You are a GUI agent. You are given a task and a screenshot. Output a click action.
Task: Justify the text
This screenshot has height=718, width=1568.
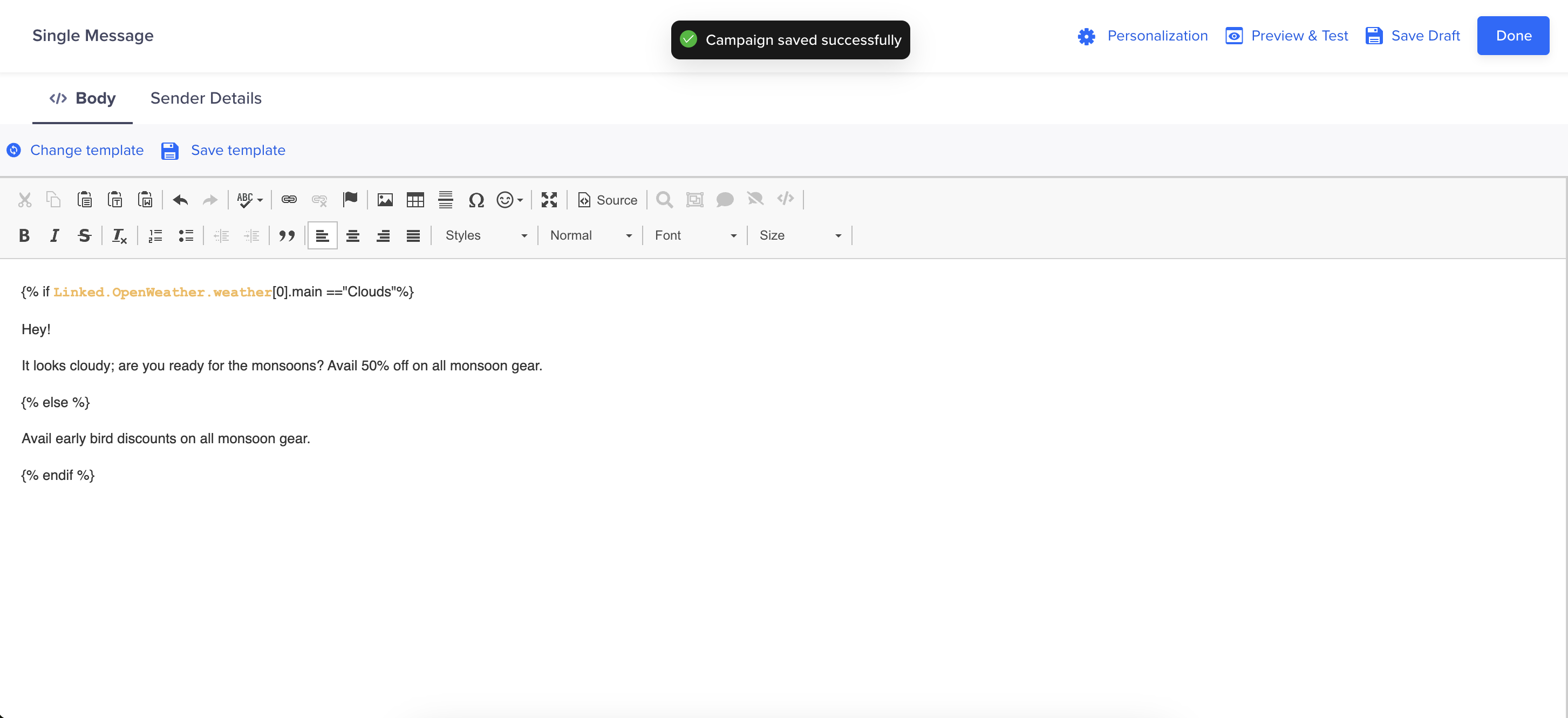413,236
